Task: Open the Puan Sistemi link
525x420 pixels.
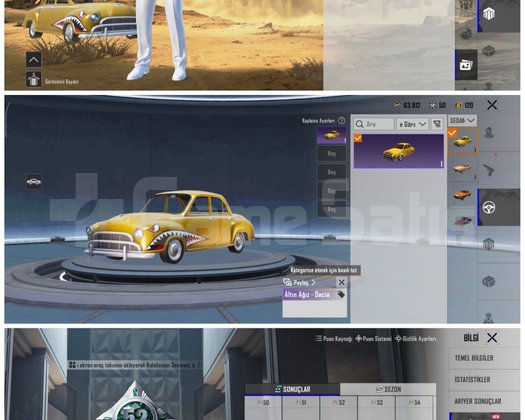Action: pos(373,339)
